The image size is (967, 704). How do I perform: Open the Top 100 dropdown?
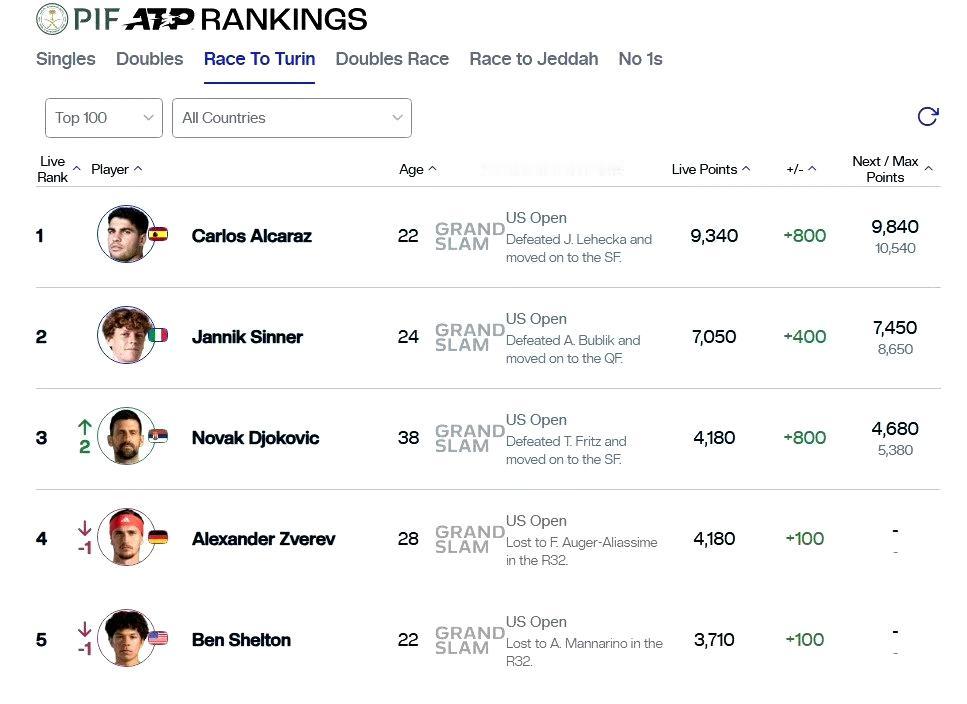[x=104, y=118]
